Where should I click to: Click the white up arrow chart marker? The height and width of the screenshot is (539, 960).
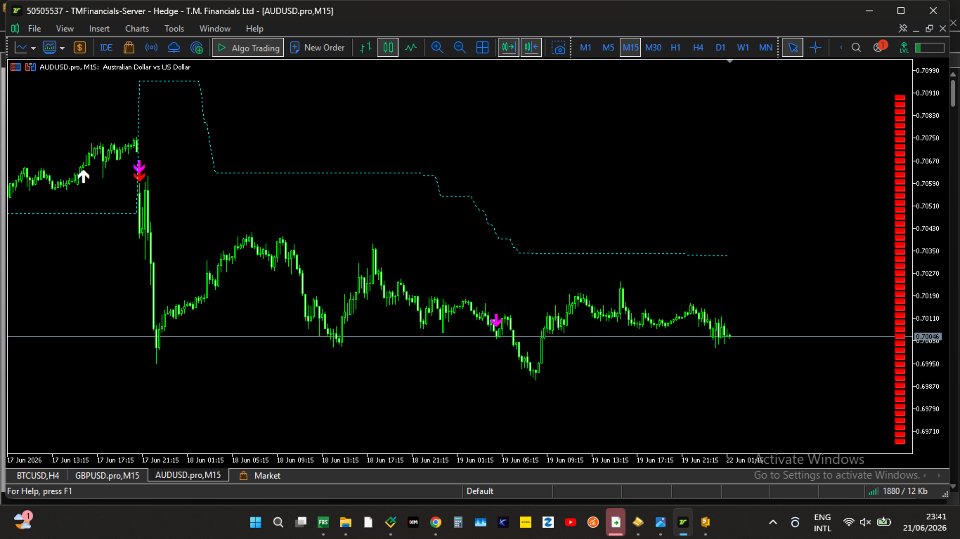83,176
